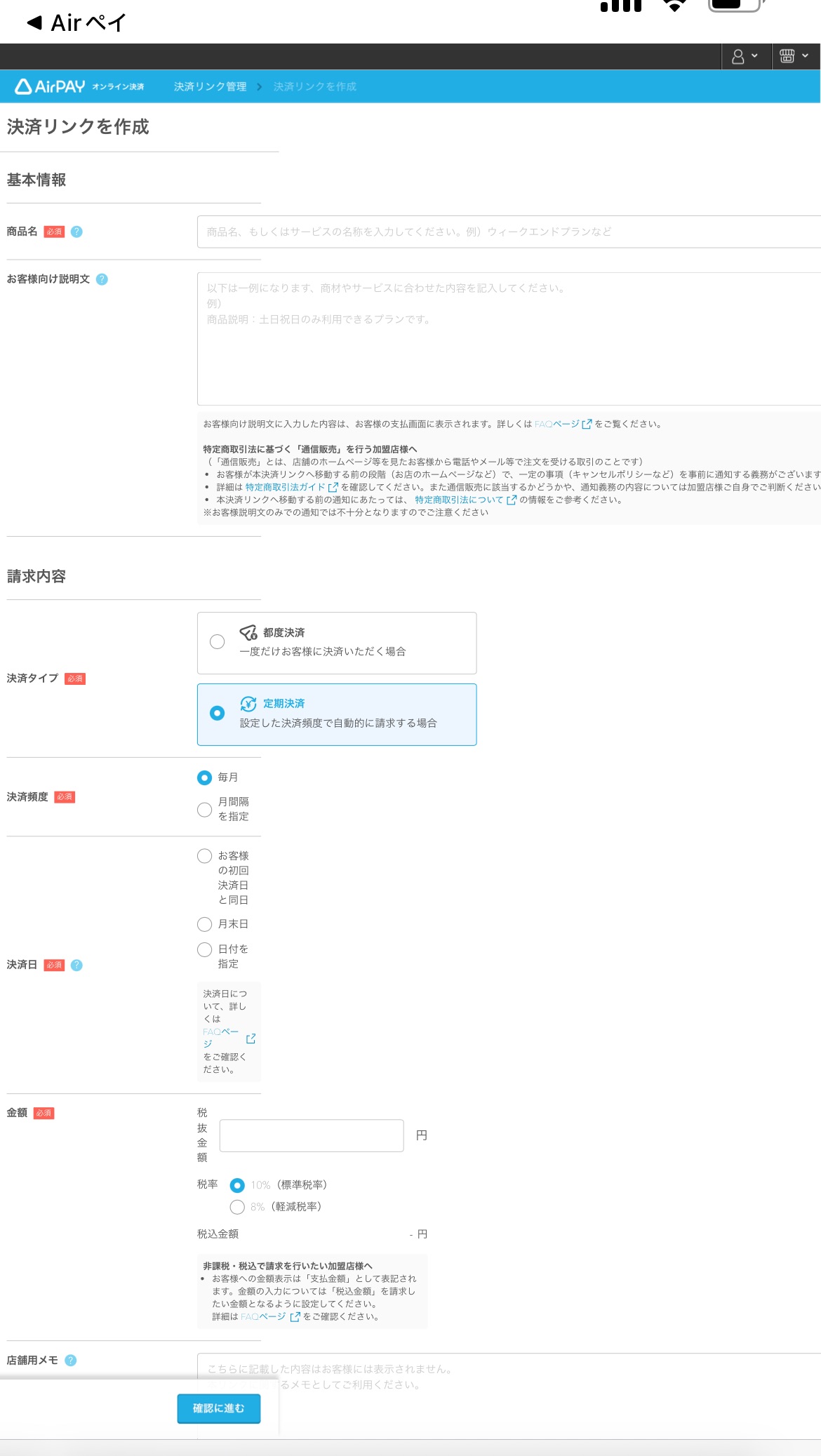Show help for 店舗用メモ

pyautogui.click(x=71, y=1361)
